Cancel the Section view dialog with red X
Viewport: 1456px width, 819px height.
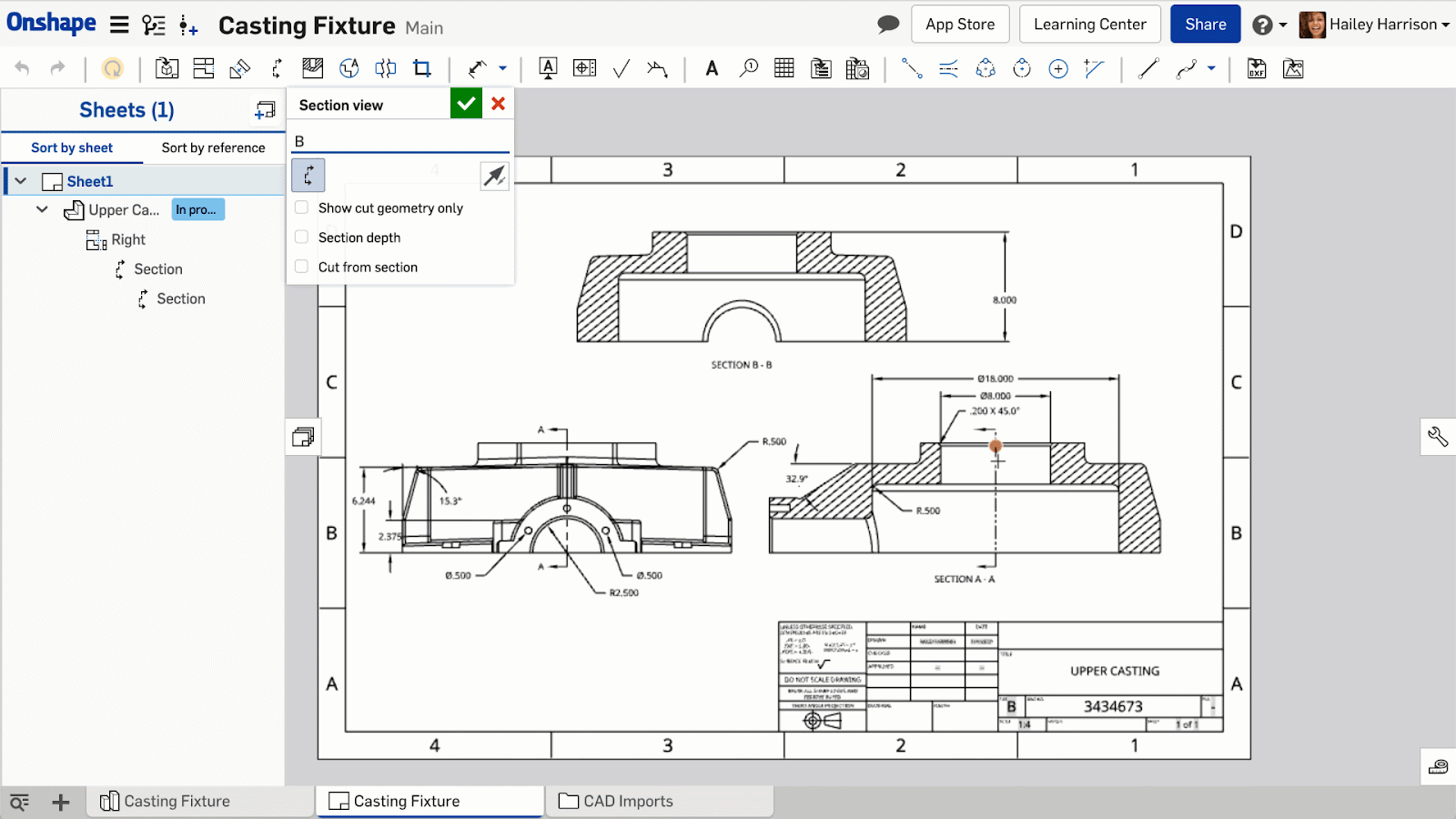click(498, 104)
